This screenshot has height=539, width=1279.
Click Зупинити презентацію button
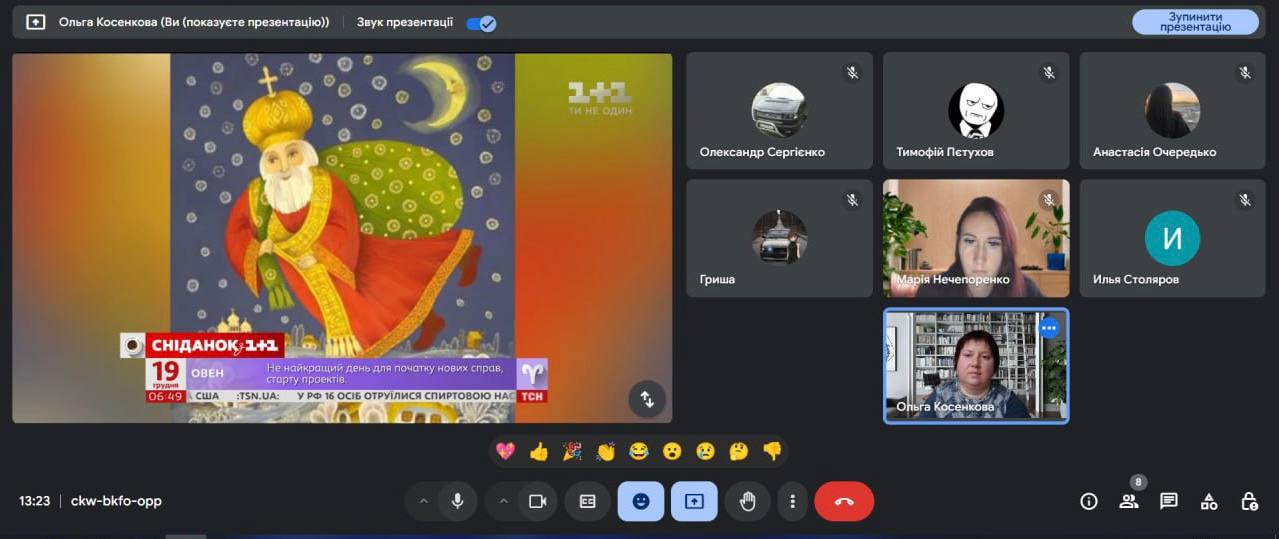point(1195,22)
